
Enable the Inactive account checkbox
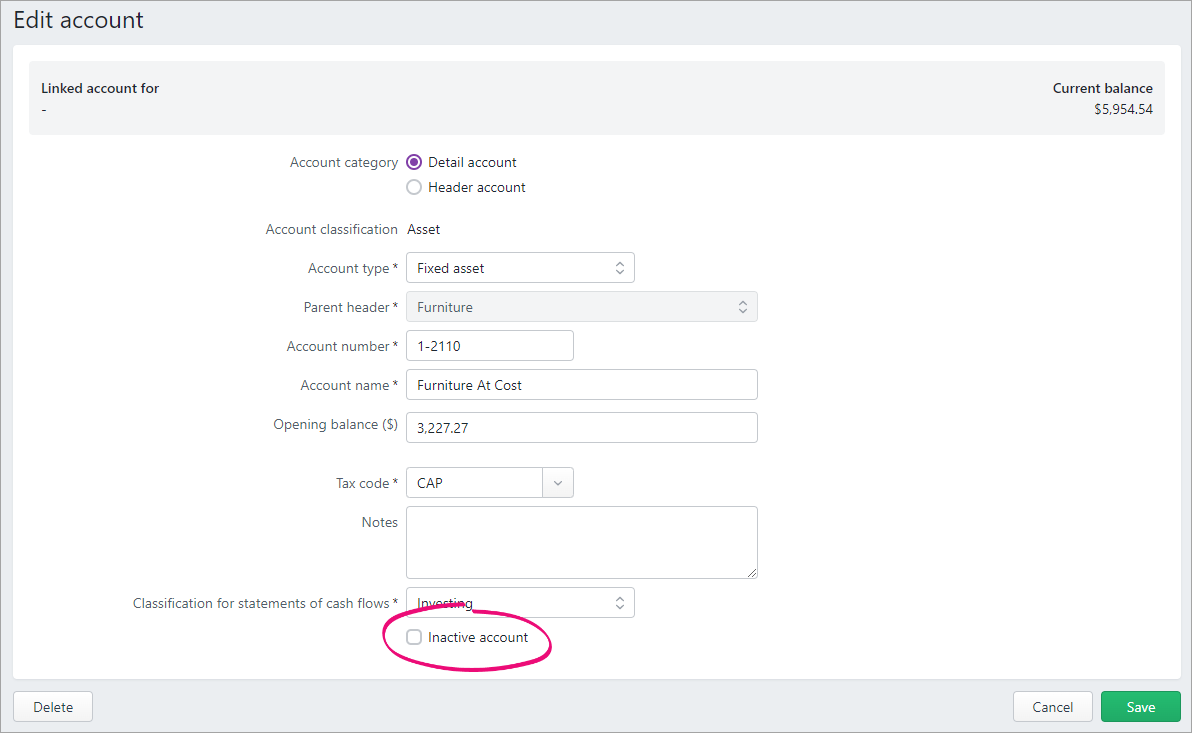(414, 637)
